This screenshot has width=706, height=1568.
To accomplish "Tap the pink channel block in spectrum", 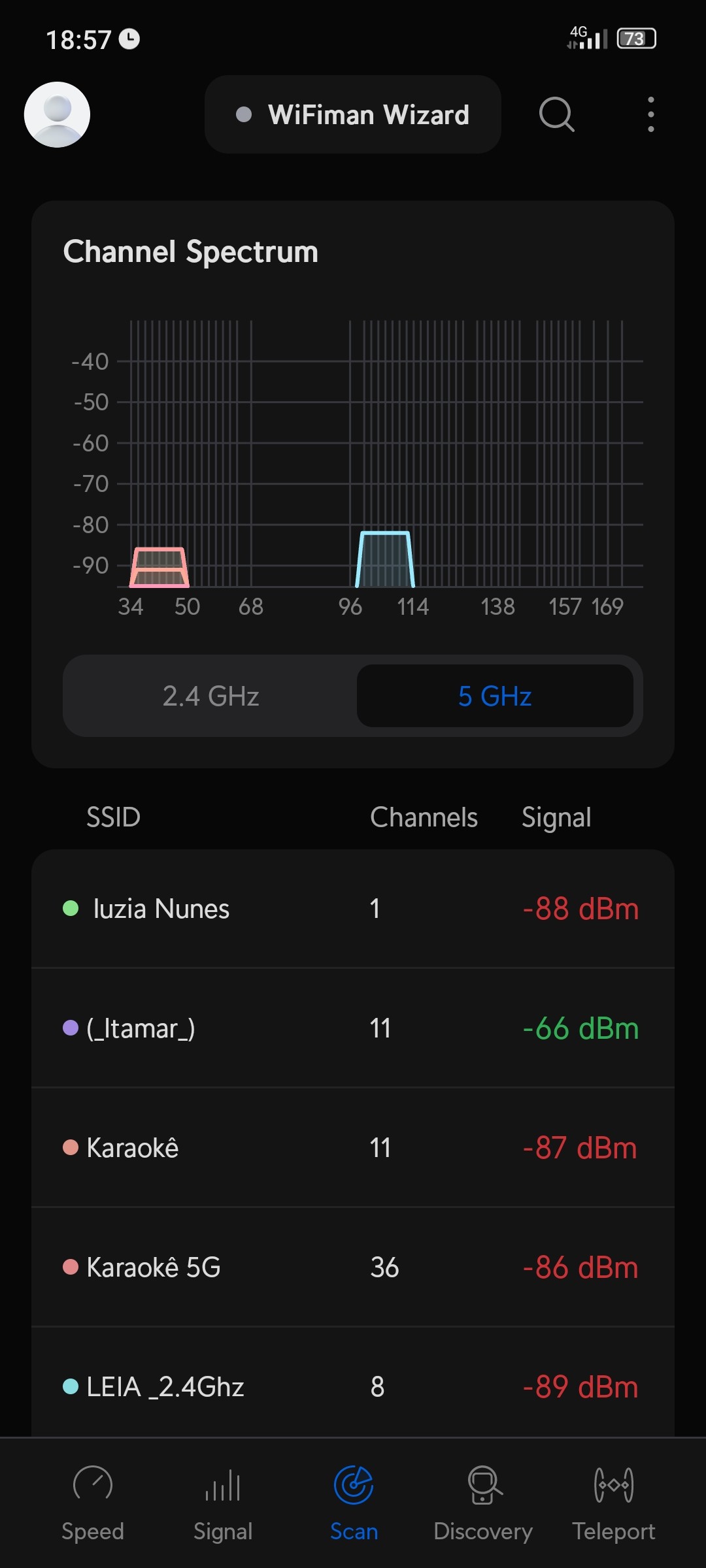I will [x=160, y=568].
